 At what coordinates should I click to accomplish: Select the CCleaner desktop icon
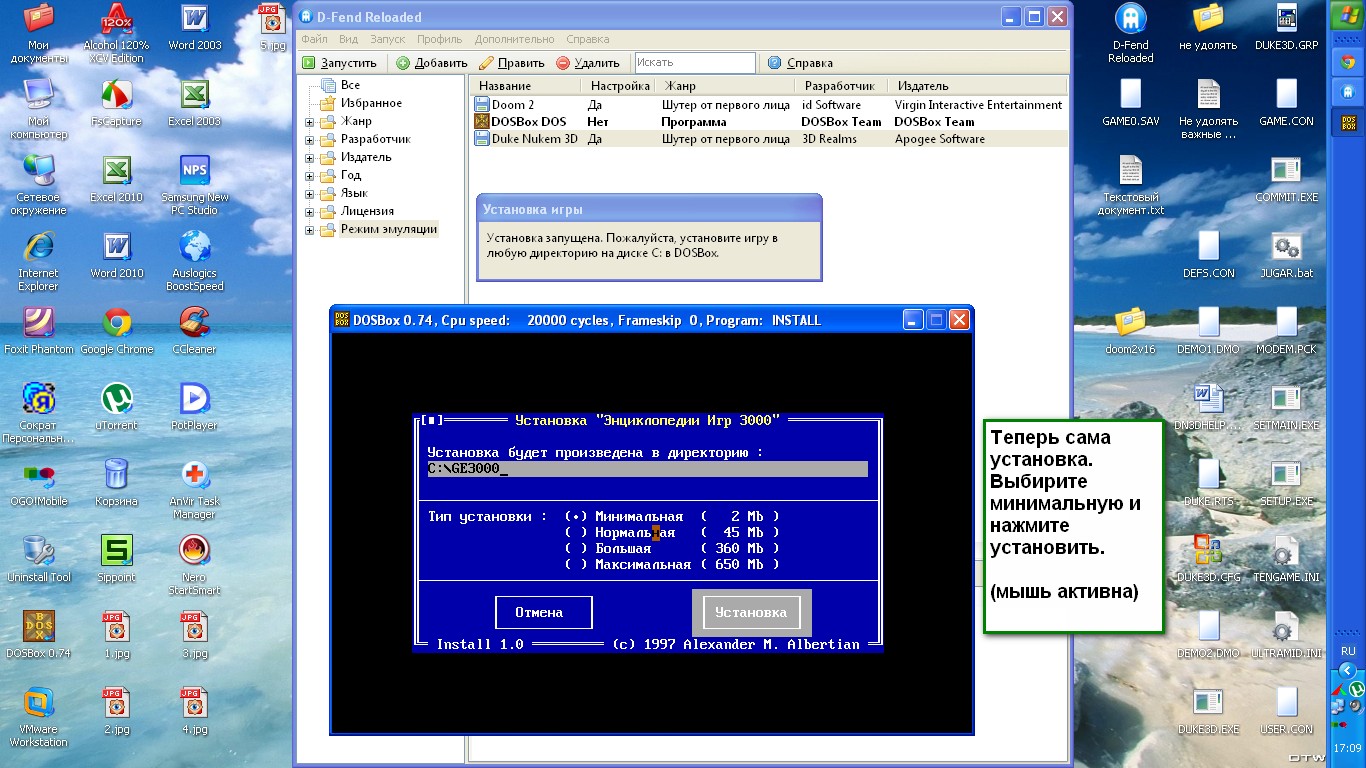[x=195, y=331]
